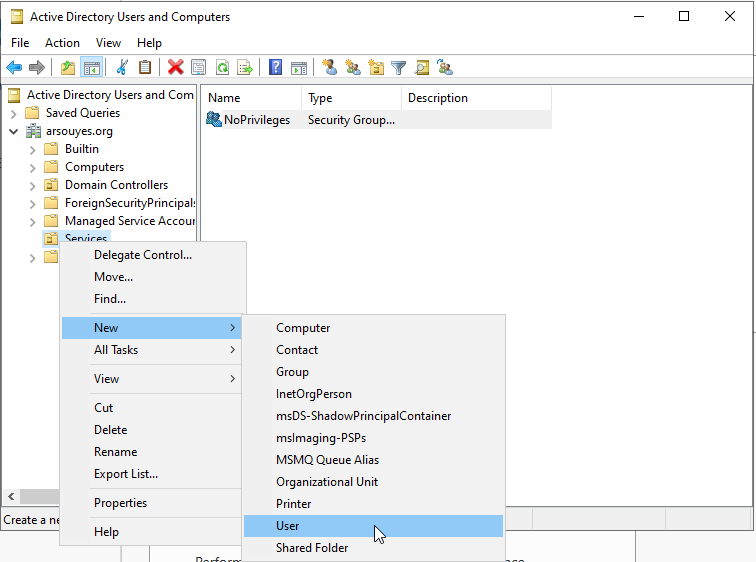Choose Delete from context menu
Viewport: 756px width, 562px height.
(151, 430)
